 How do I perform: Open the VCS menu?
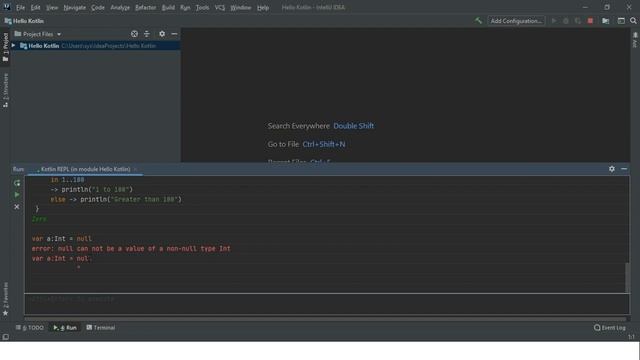(x=220, y=7)
